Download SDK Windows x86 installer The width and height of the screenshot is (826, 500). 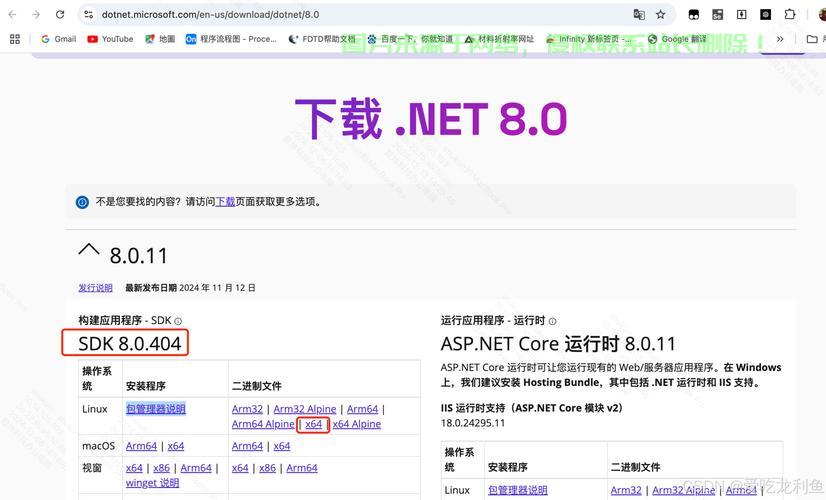[162, 468]
